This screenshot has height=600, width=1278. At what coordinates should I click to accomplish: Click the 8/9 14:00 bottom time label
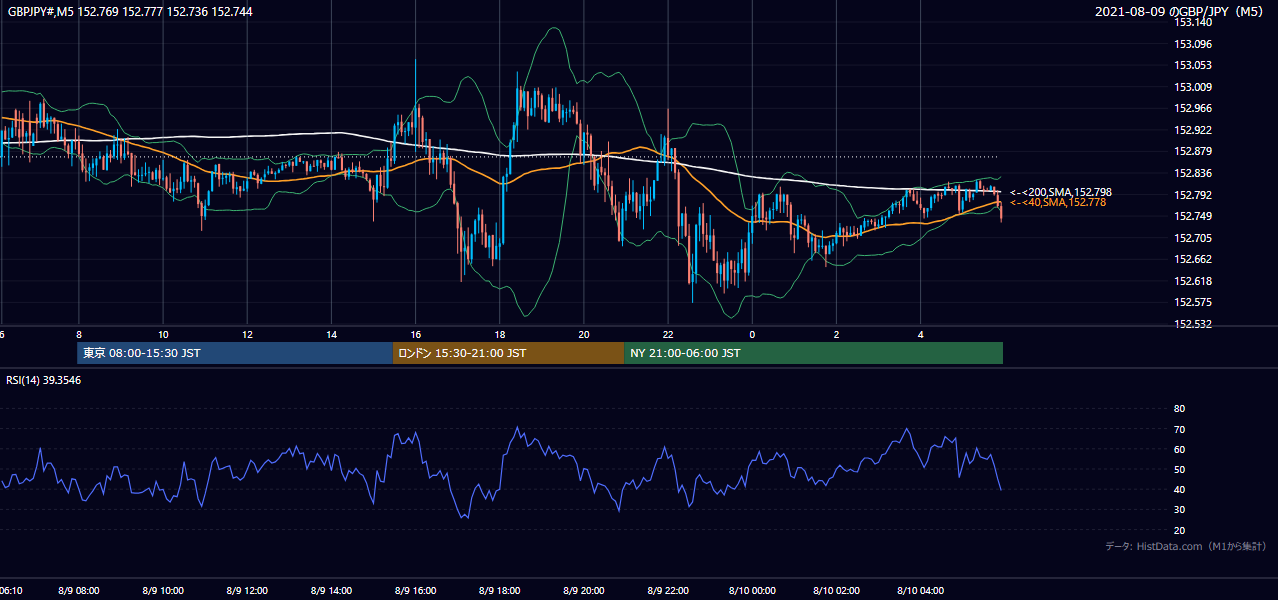[x=330, y=591]
